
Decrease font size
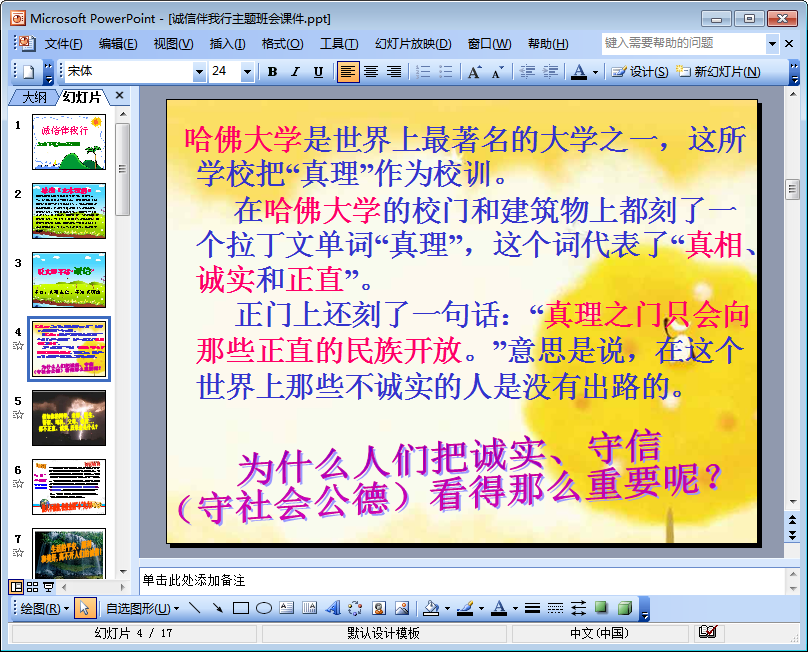497,72
